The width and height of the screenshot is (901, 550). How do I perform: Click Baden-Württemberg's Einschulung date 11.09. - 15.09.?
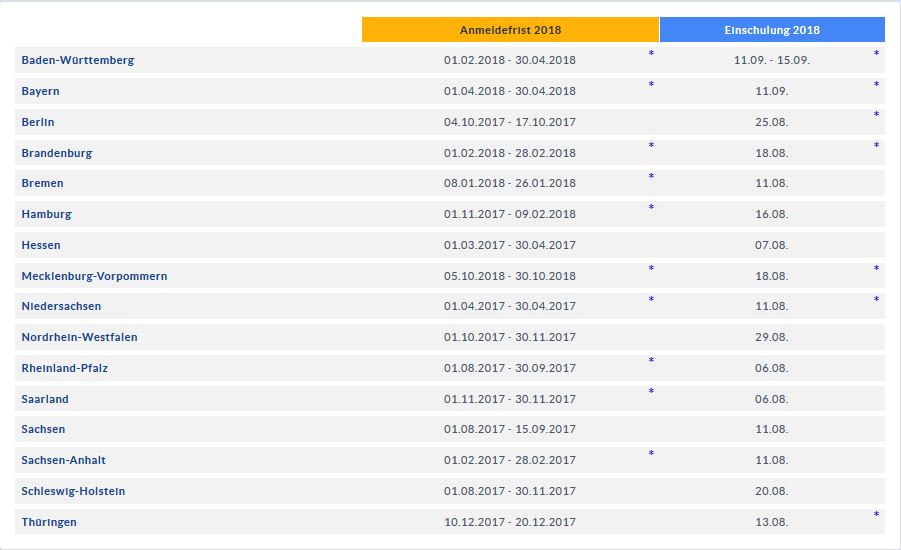(771, 60)
